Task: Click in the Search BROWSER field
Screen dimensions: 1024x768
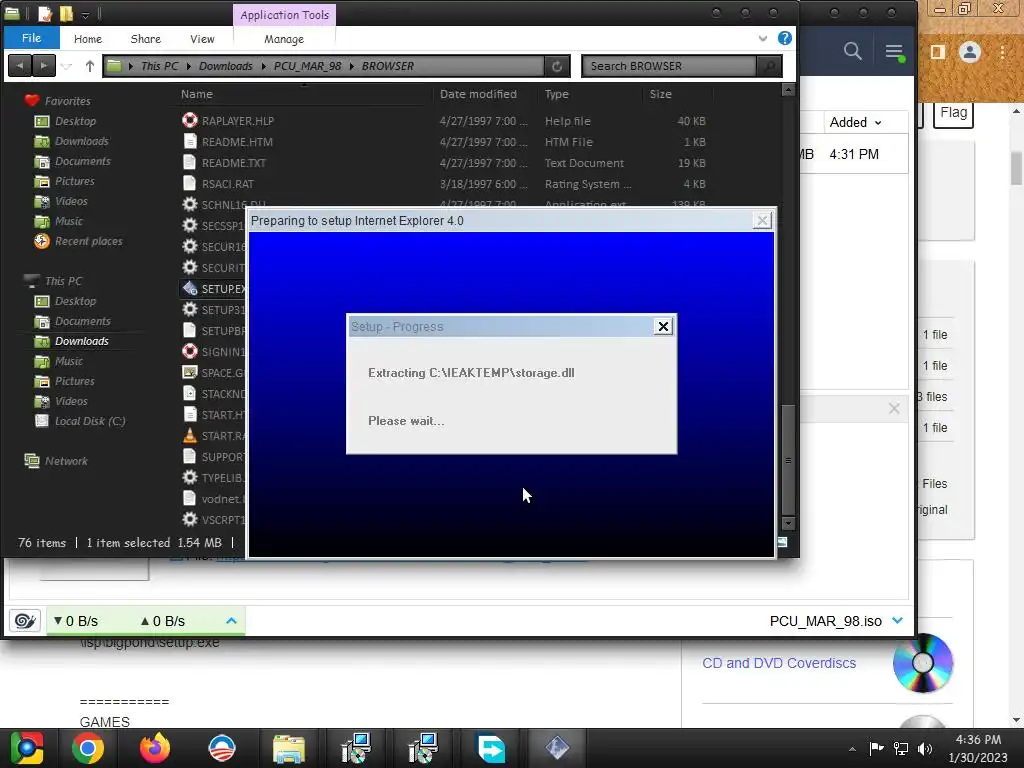Action: (x=669, y=66)
